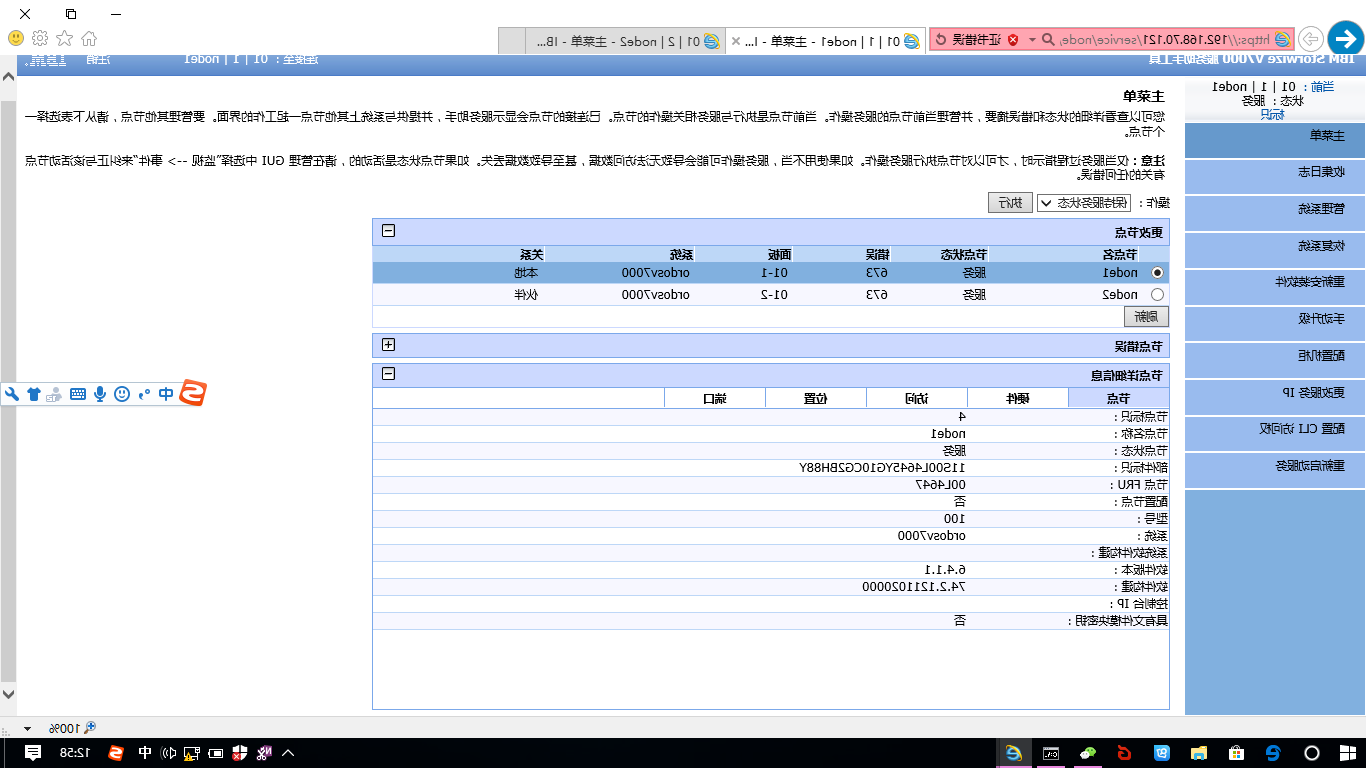
Task: Click the Internet Explorer forward arrow button
Action: 1311,40
